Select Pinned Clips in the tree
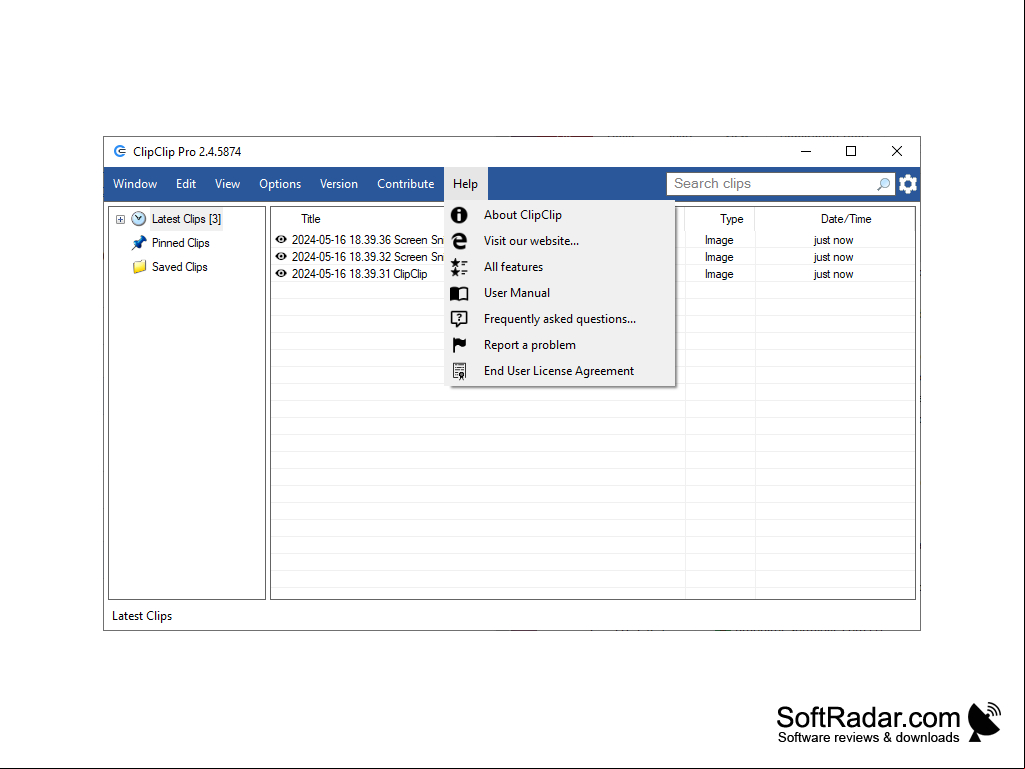The width and height of the screenshot is (1025, 769). point(180,243)
